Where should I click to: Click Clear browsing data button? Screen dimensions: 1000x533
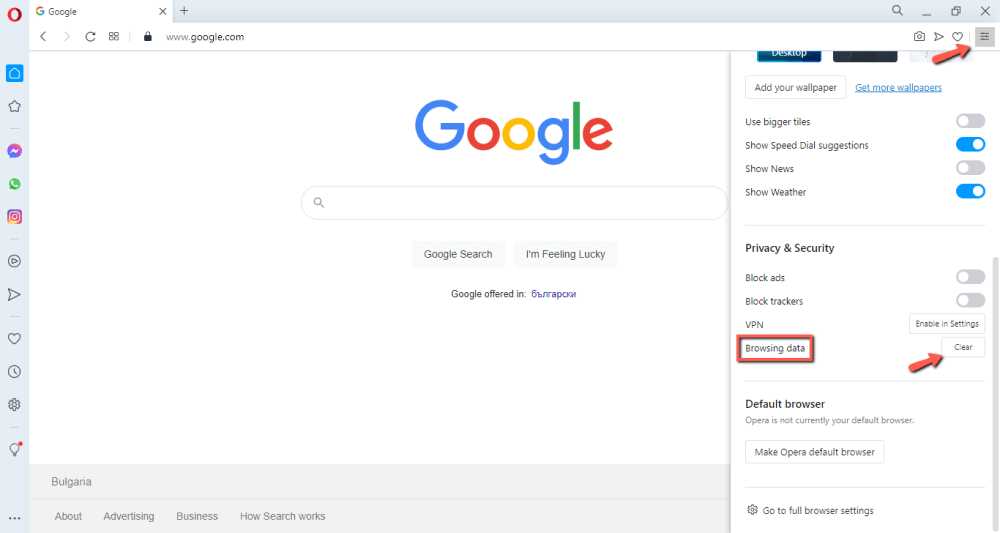click(x=963, y=347)
